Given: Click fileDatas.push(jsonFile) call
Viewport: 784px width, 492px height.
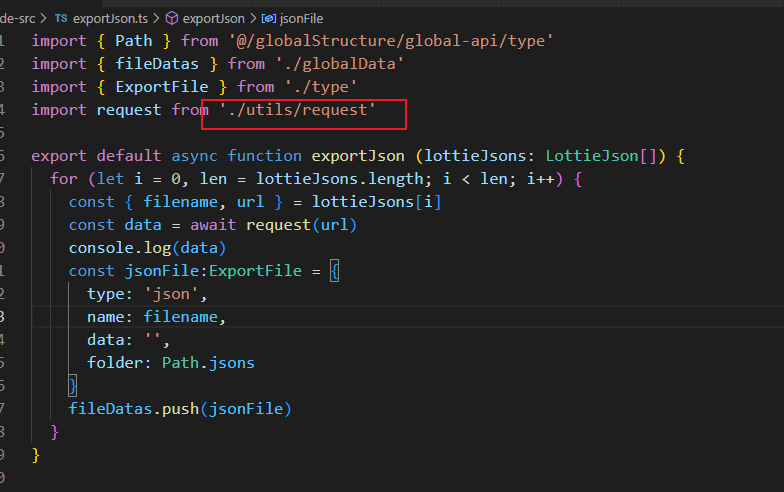Looking at the screenshot, I should pos(180,408).
